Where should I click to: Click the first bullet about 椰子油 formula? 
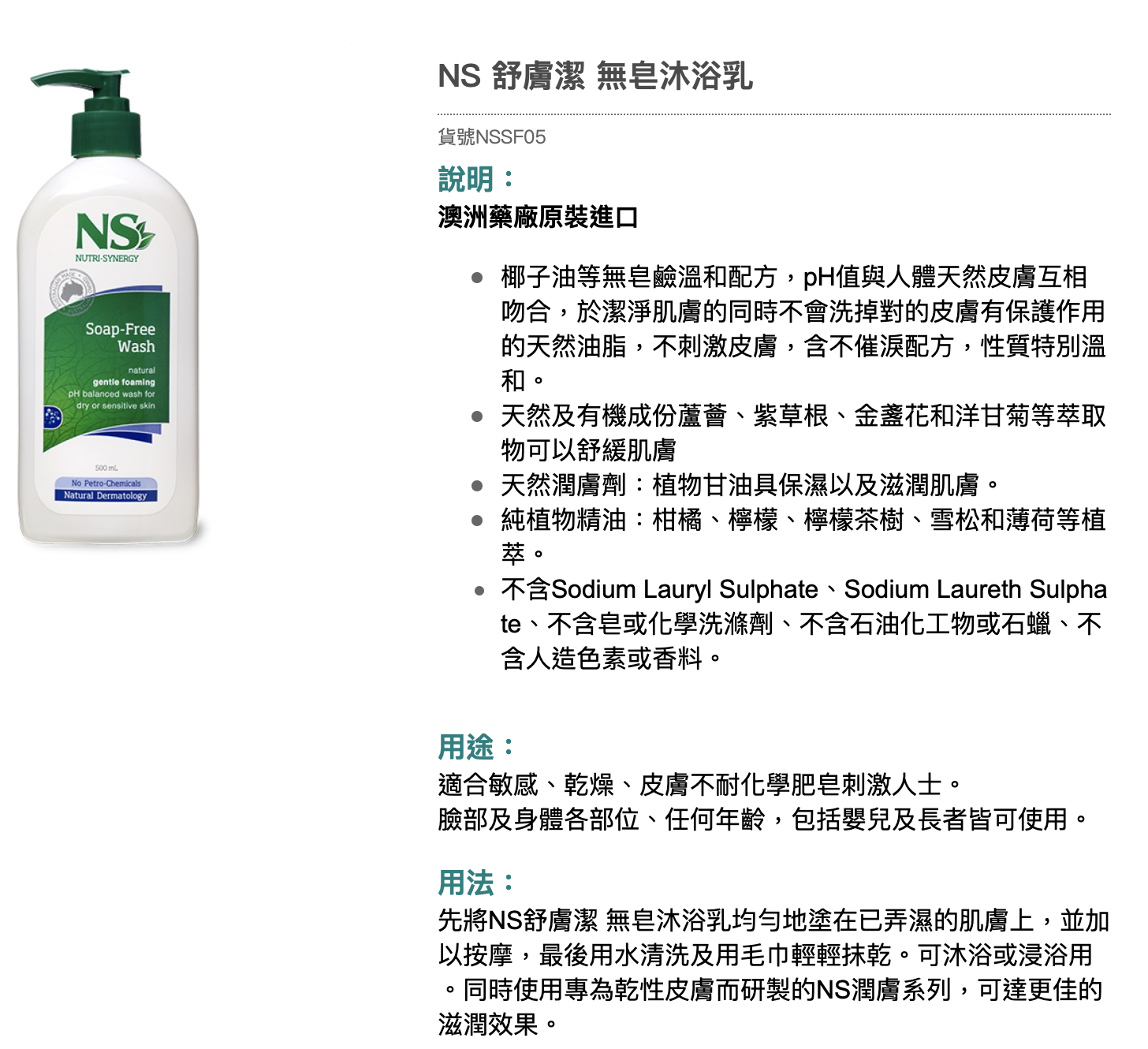click(x=803, y=328)
